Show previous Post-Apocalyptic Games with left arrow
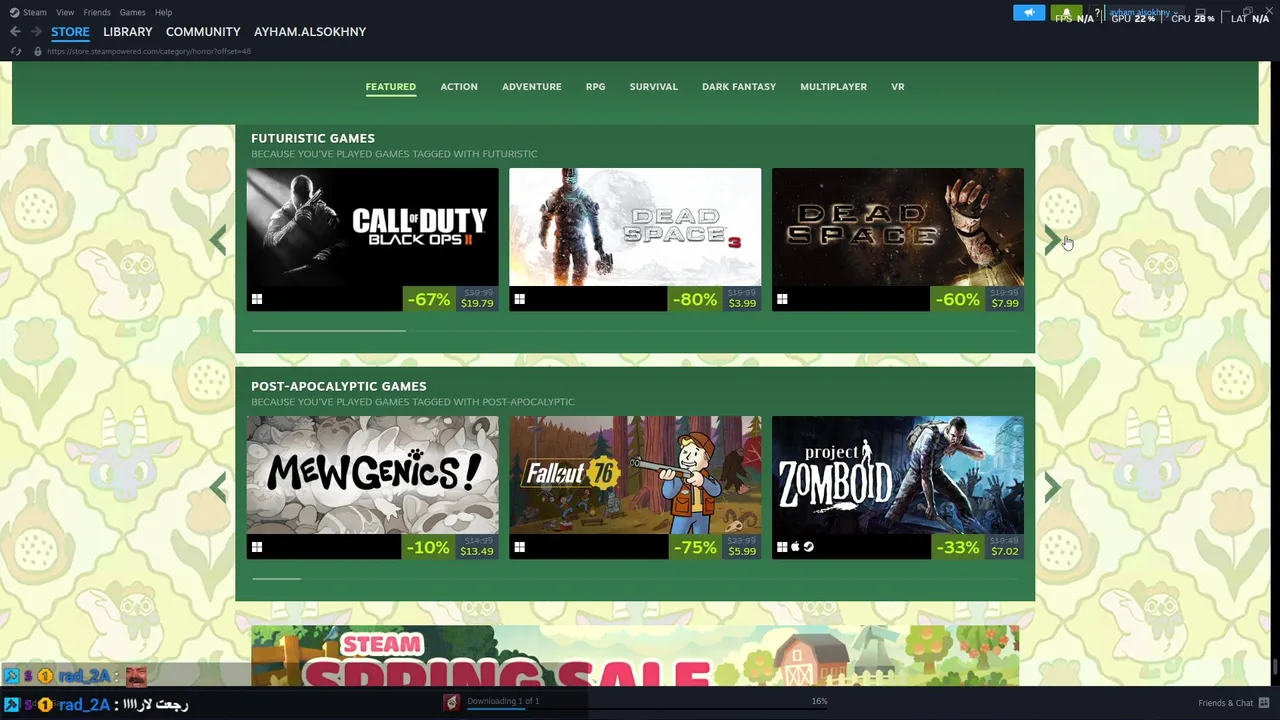Image resolution: width=1280 pixels, height=720 pixels. click(218, 487)
